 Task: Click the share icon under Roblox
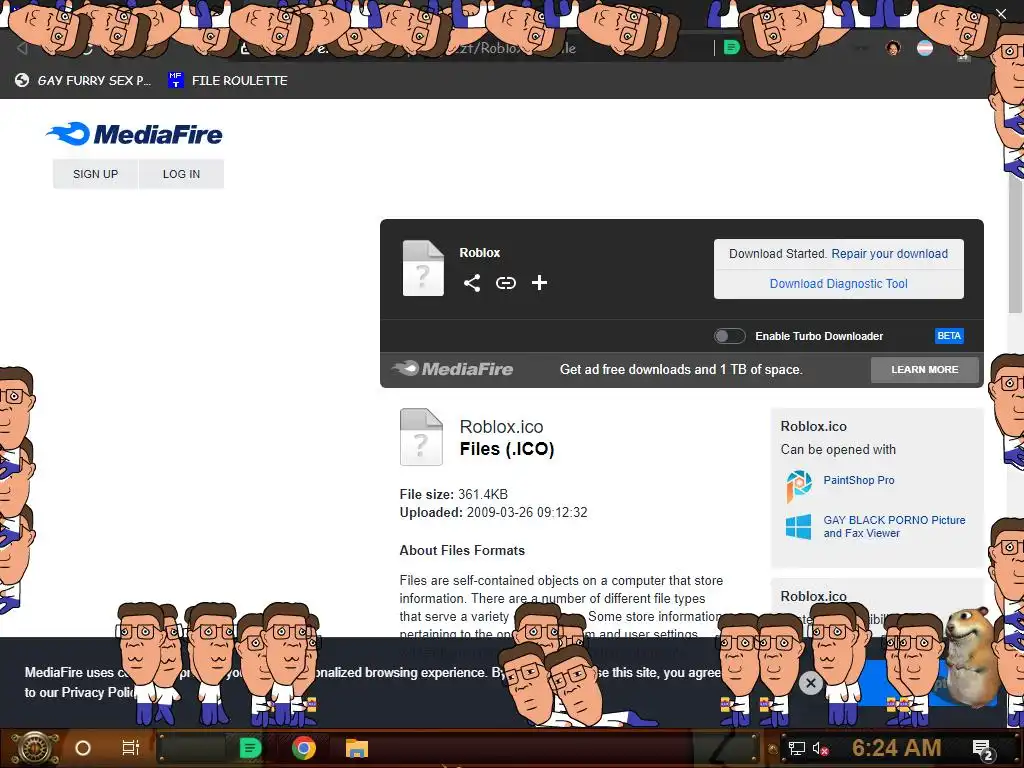coord(472,283)
